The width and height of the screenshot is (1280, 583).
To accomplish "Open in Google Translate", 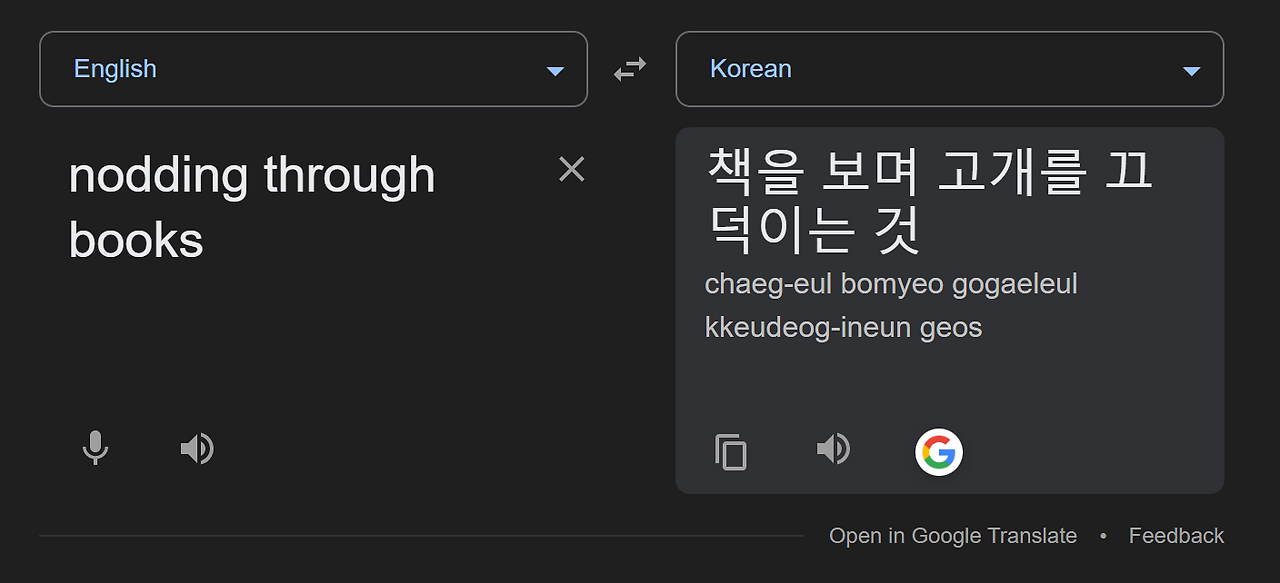I will [953, 535].
